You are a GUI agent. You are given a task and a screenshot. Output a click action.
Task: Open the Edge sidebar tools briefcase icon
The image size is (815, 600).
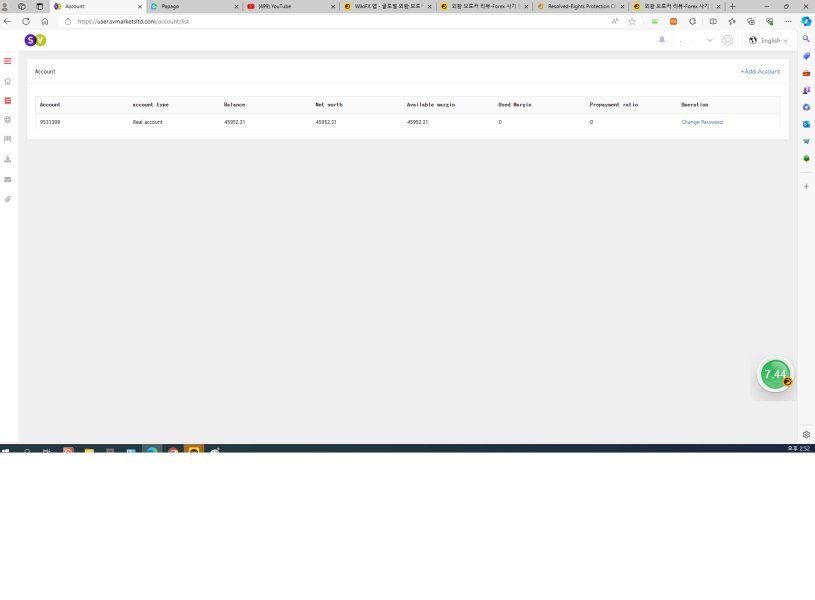pyautogui.click(x=806, y=73)
